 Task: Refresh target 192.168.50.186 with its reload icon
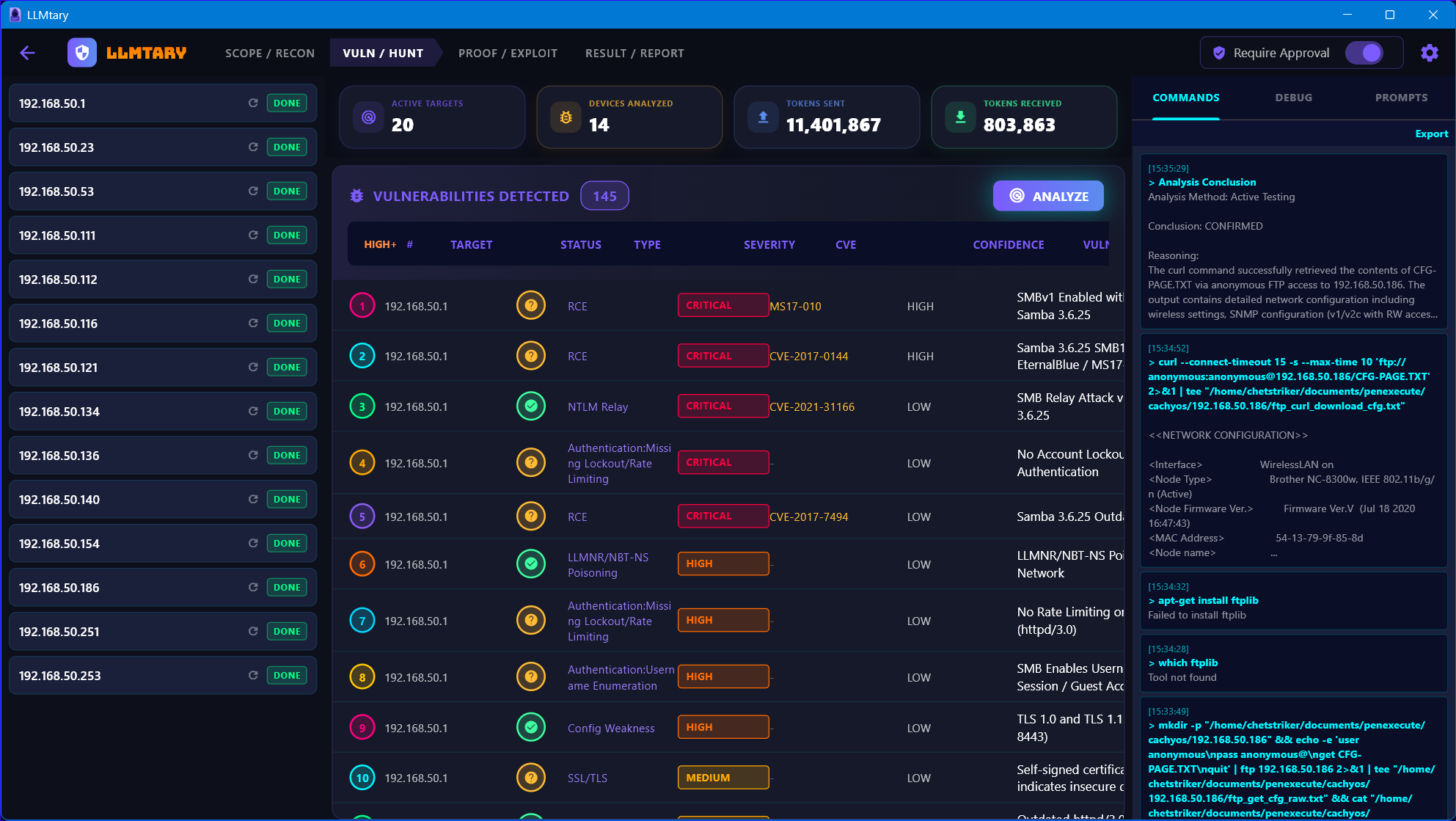click(252, 587)
